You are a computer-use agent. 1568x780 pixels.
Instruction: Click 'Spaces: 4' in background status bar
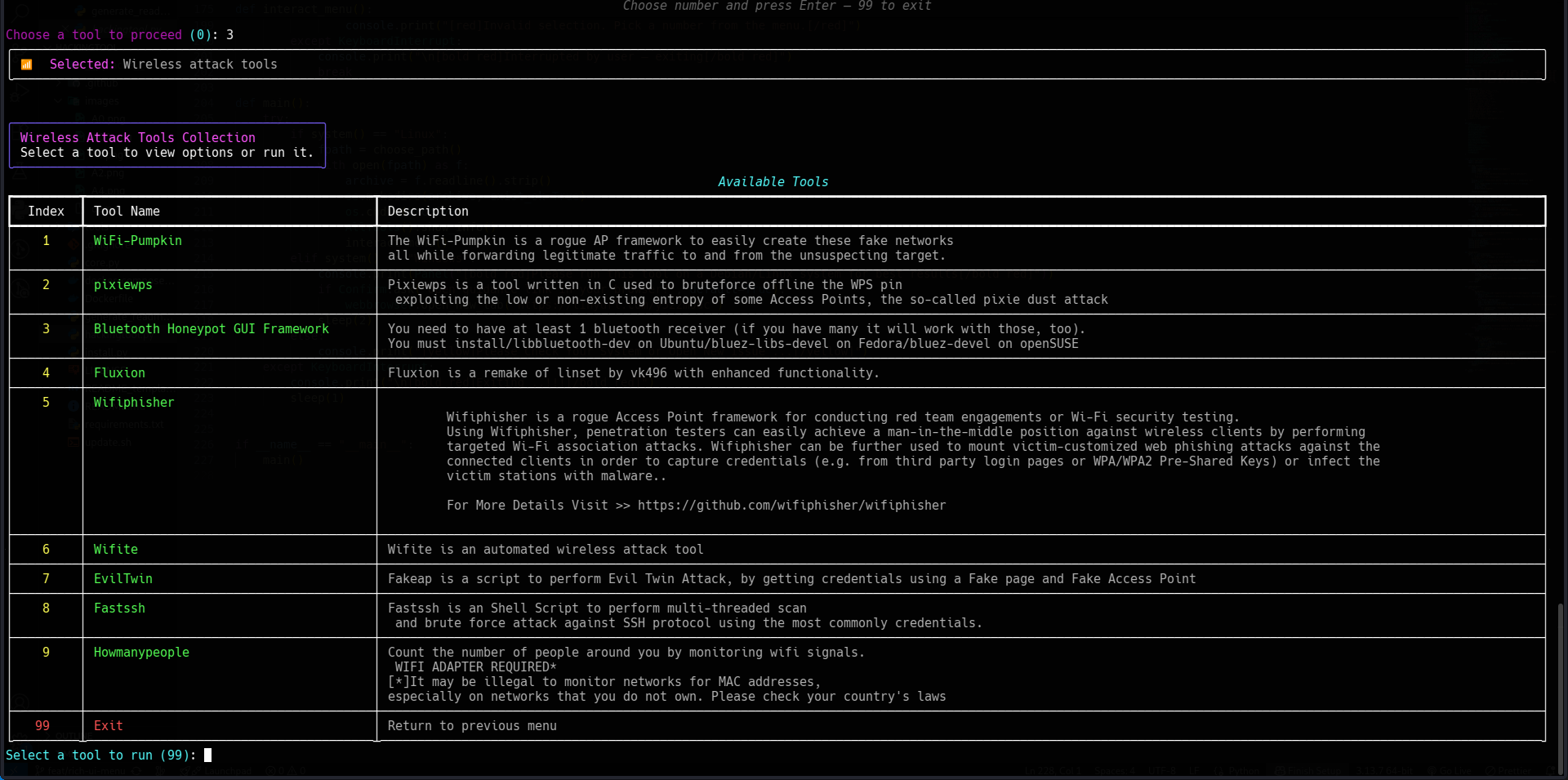tap(1115, 770)
